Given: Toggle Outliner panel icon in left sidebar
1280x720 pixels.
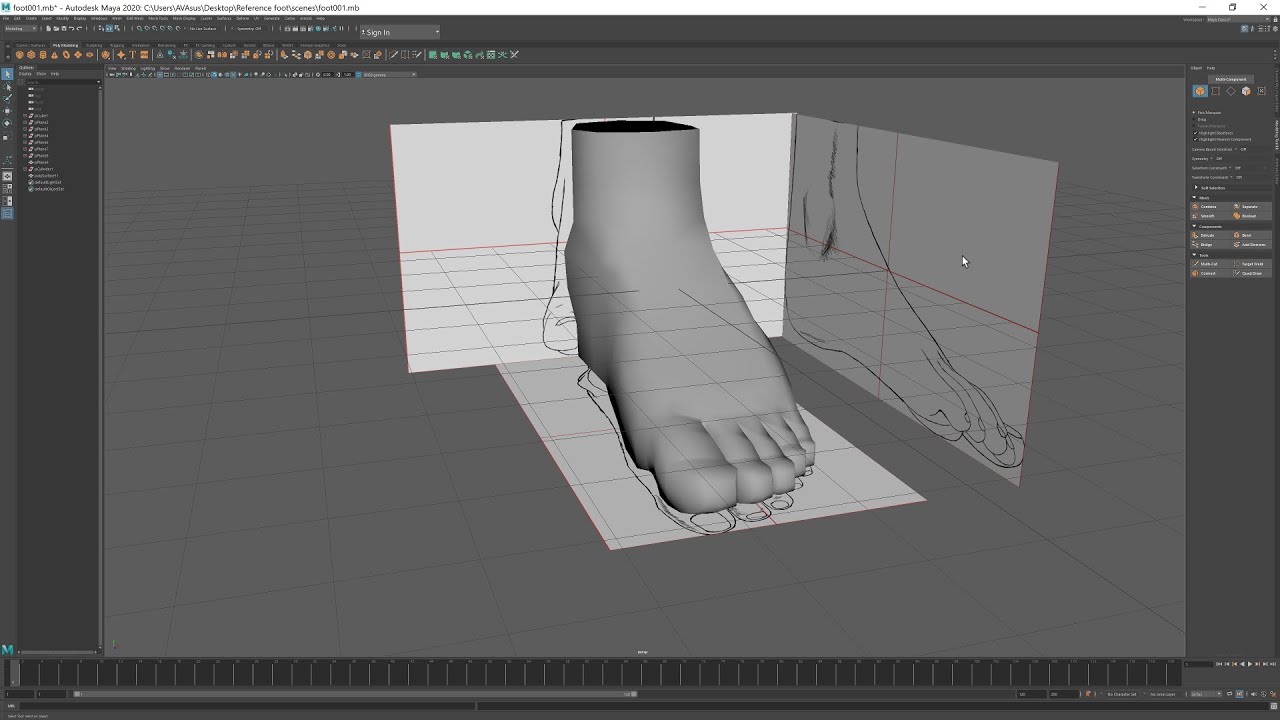Looking at the screenshot, I should pyautogui.click(x=7, y=213).
